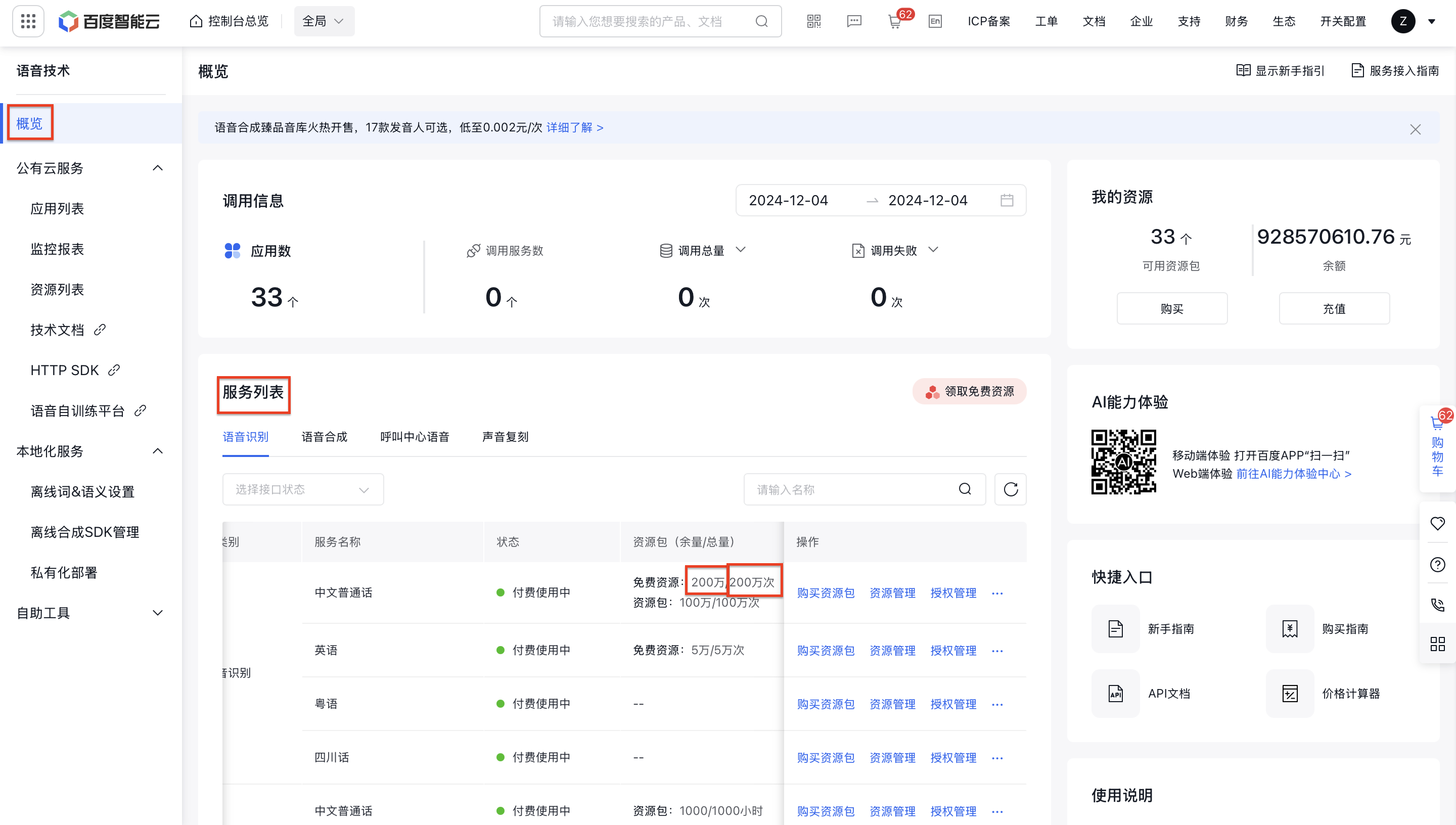Click more options for 英语 row
The height and width of the screenshot is (825, 1456).
[997, 651]
